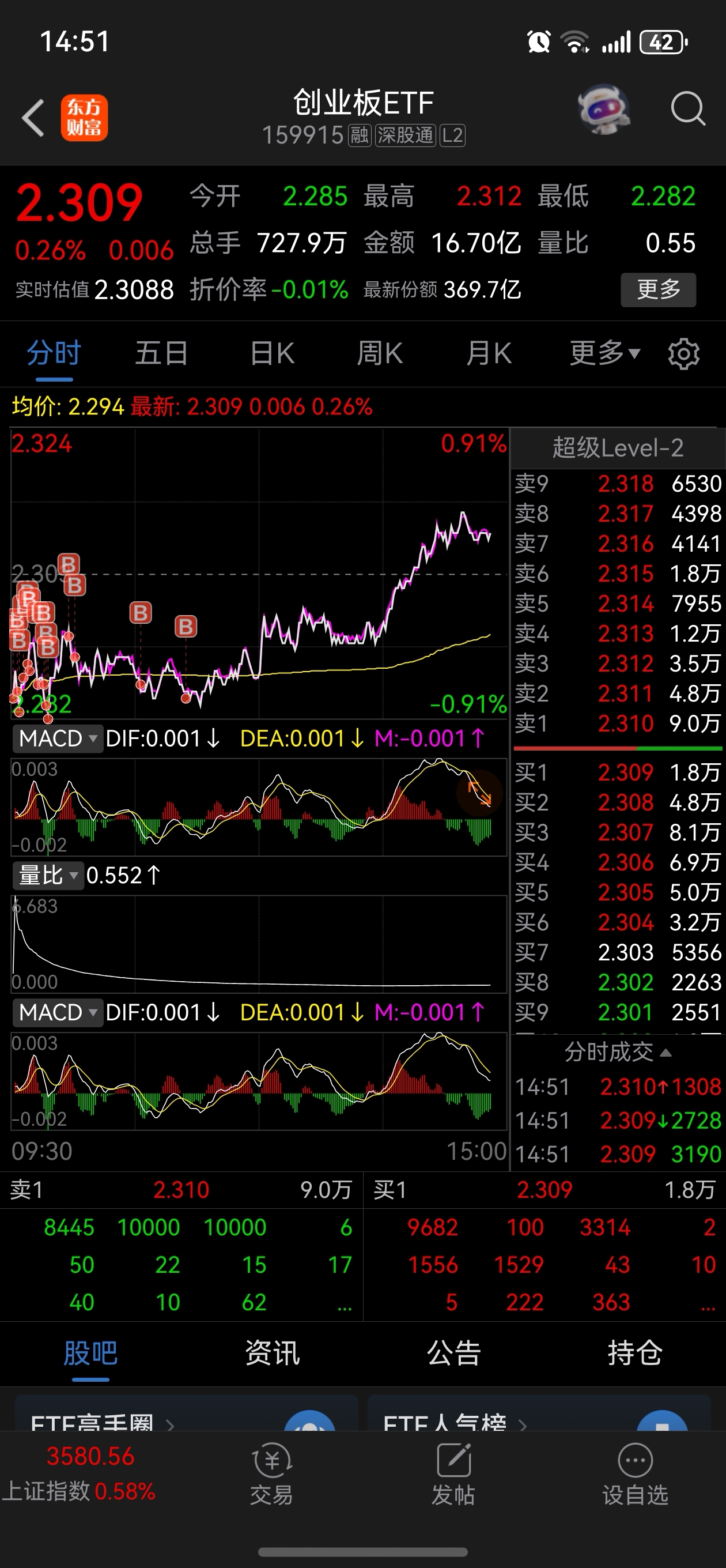Tap the 深股通 badge
Viewport: 726px width, 1568px height.
pyautogui.click(x=405, y=135)
